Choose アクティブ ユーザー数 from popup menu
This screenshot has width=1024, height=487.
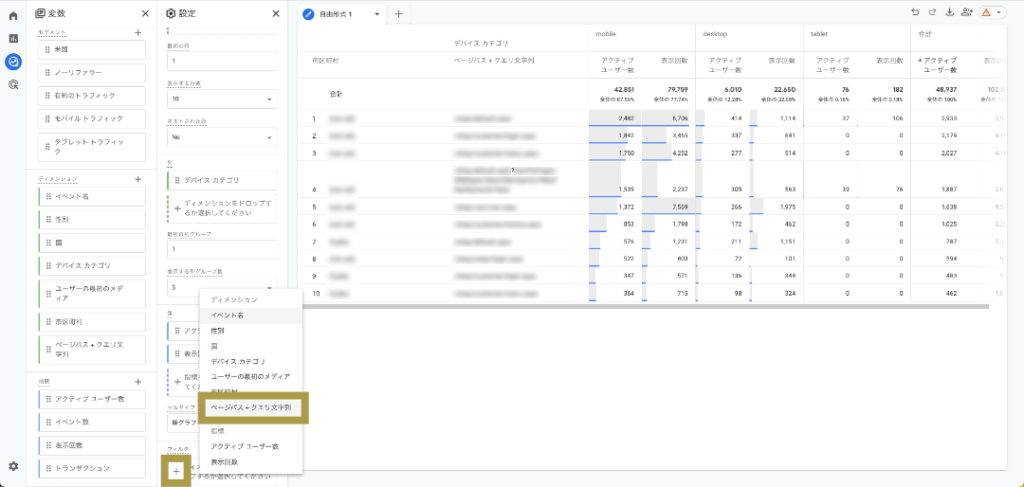pyautogui.click(x=250, y=447)
